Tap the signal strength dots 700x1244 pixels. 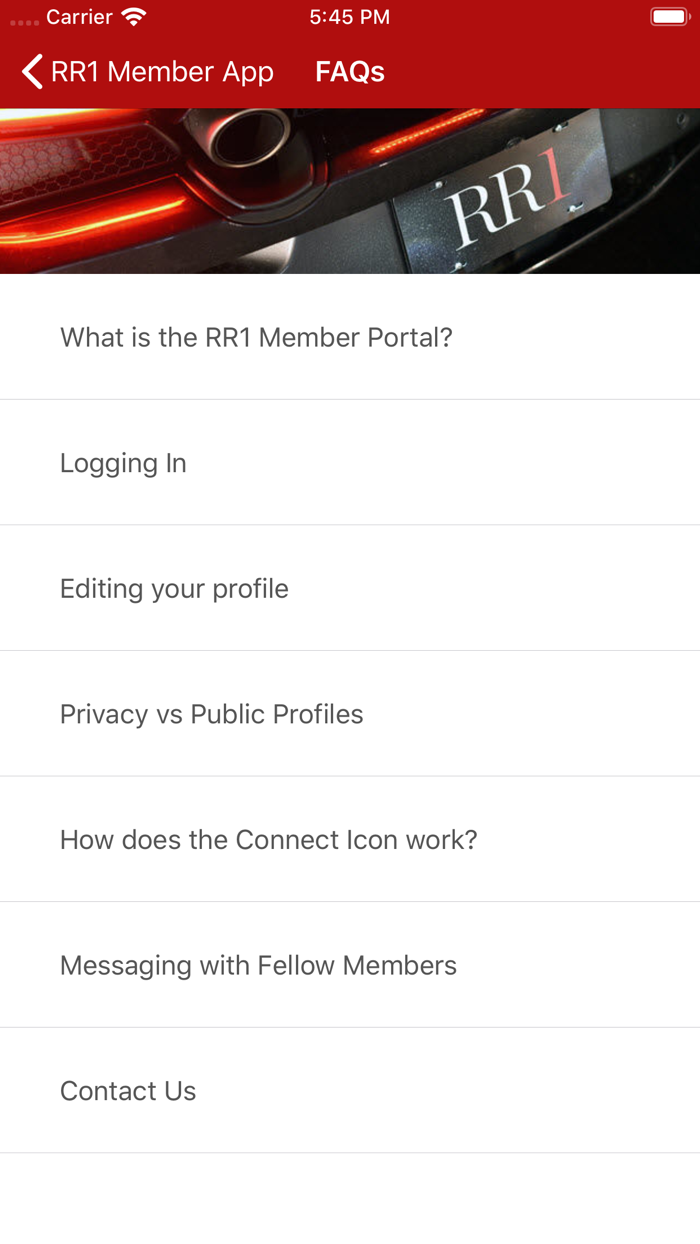pyautogui.click(x=23, y=19)
